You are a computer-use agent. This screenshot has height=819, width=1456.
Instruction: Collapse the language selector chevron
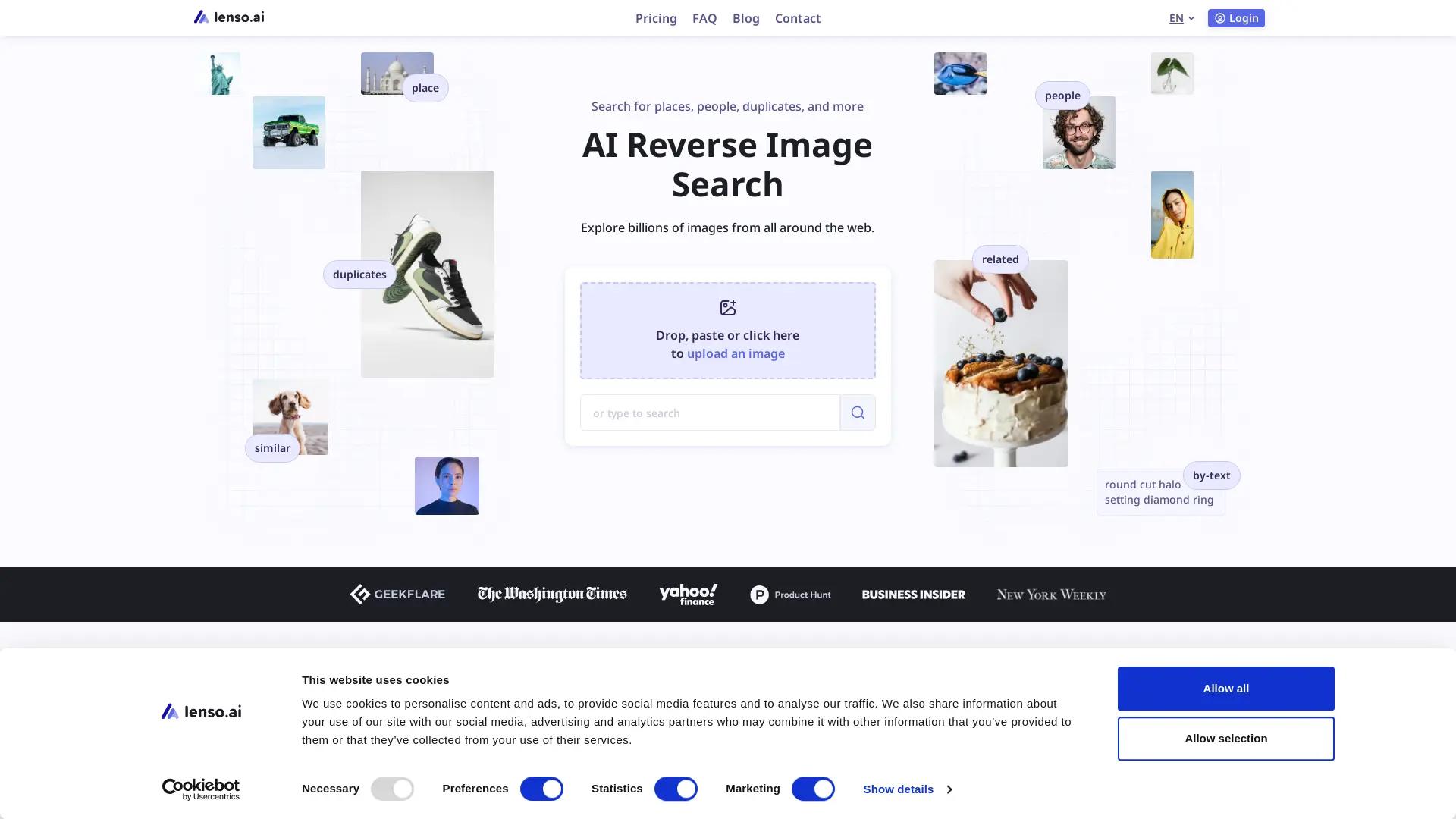pos(1191,17)
